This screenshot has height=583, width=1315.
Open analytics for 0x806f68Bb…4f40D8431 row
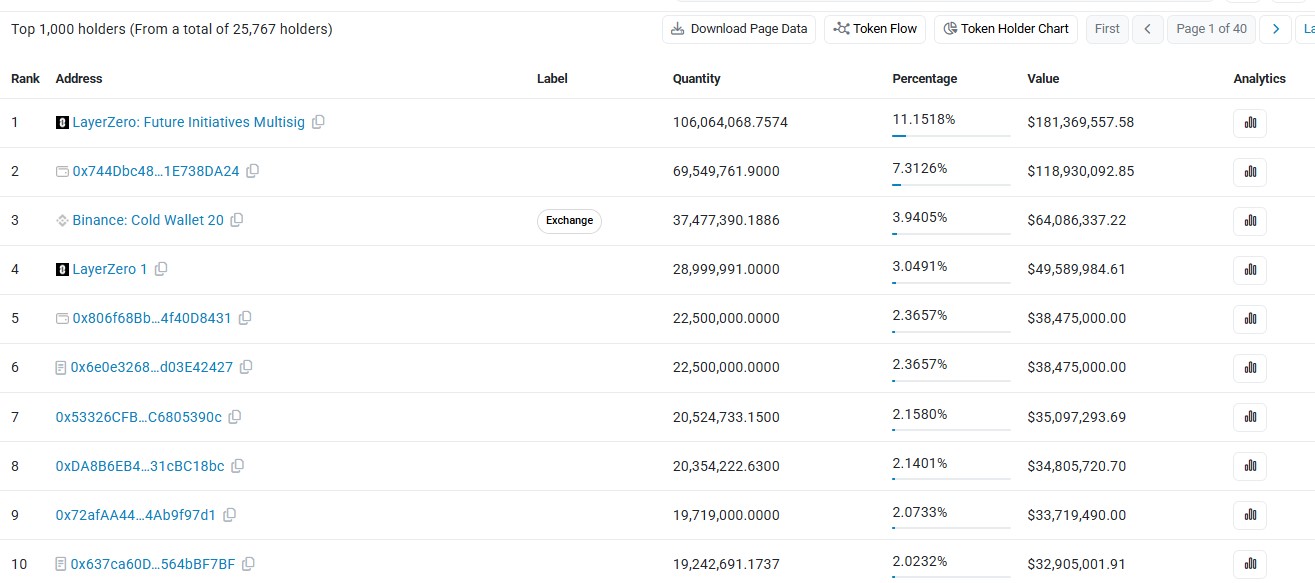tap(1250, 319)
